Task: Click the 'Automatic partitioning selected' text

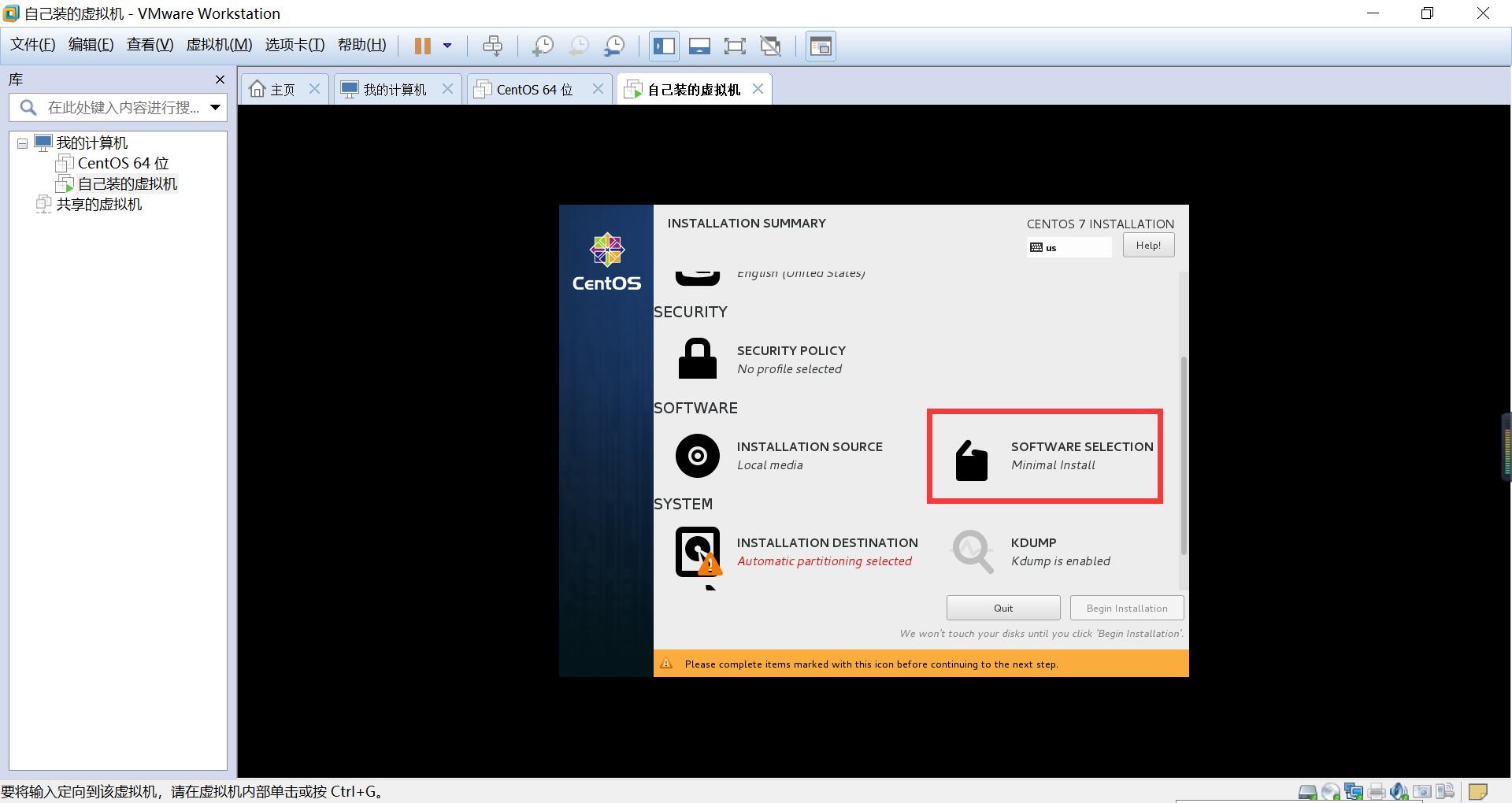Action: click(x=825, y=561)
